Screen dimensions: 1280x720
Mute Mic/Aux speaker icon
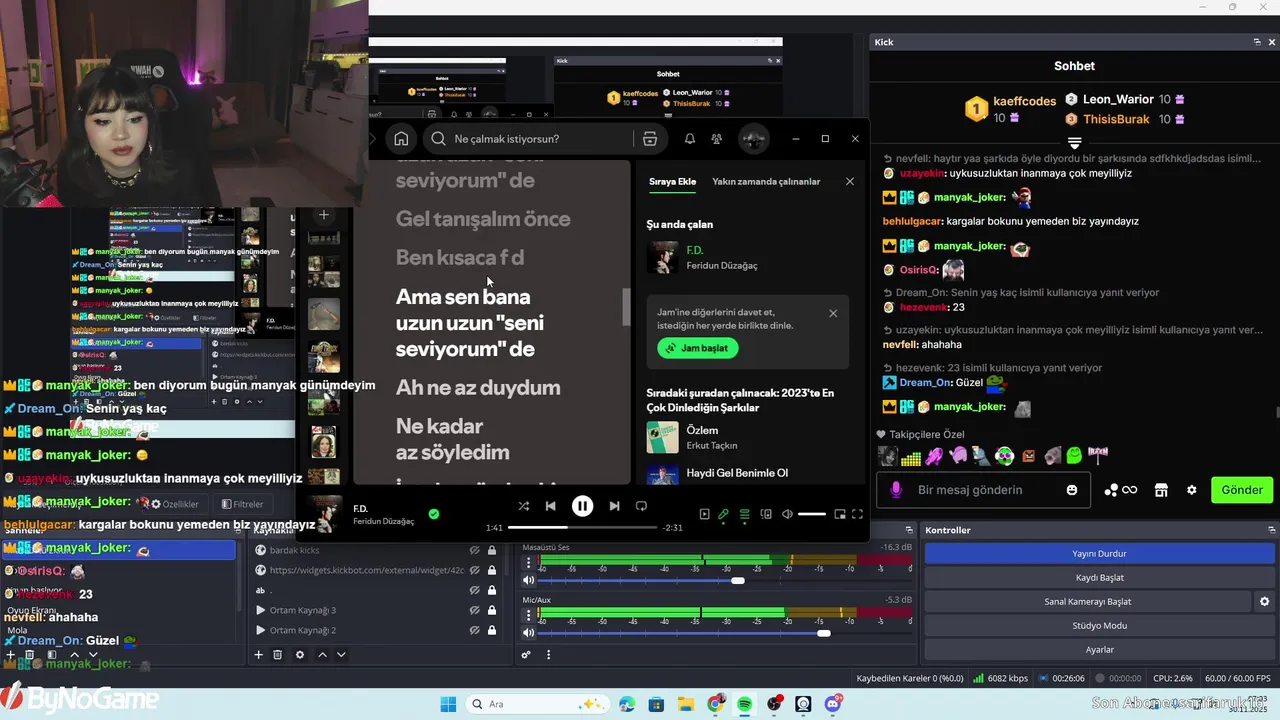click(529, 633)
